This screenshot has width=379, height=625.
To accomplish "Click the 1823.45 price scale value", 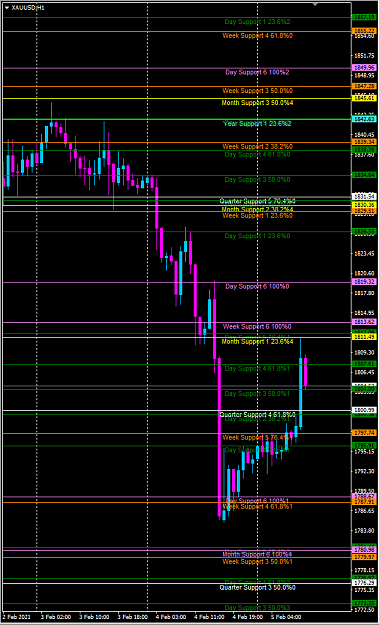I will point(363,254).
